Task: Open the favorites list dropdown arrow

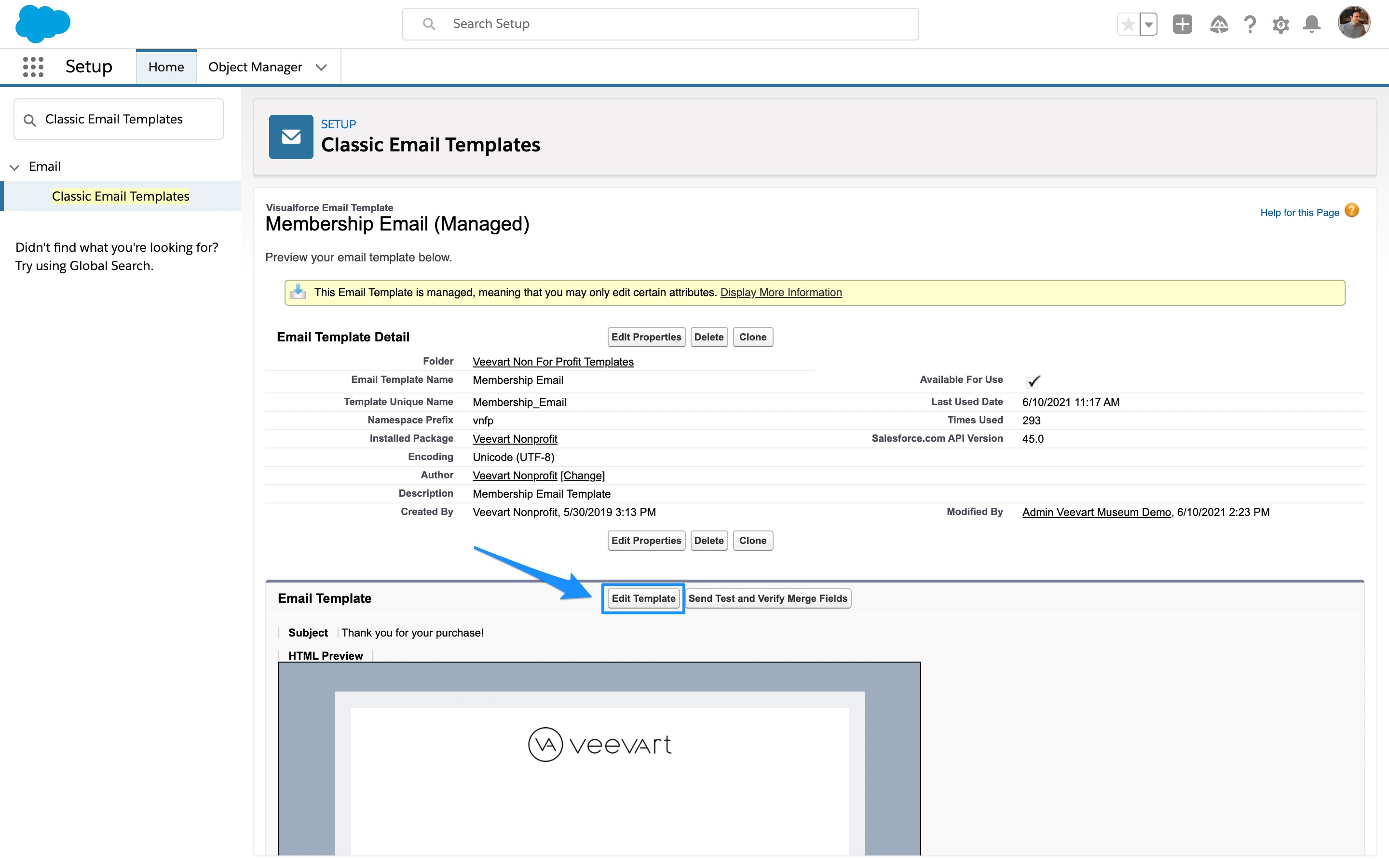Action: [1148, 24]
